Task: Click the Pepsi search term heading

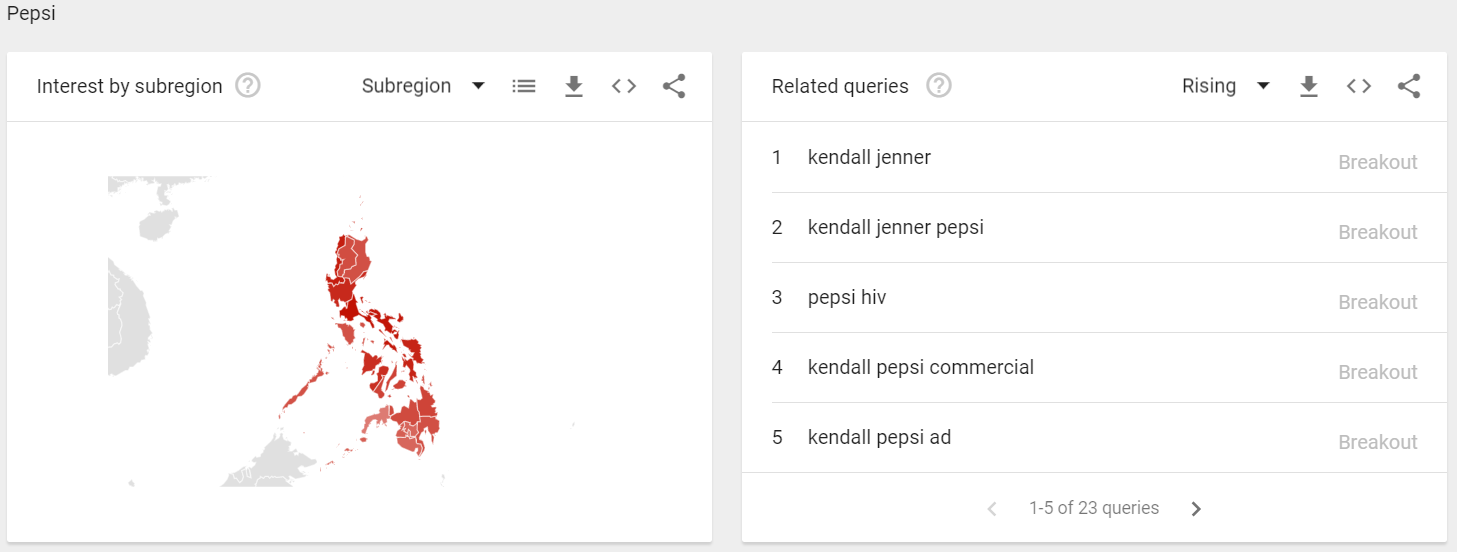Action: (x=31, y=14)
